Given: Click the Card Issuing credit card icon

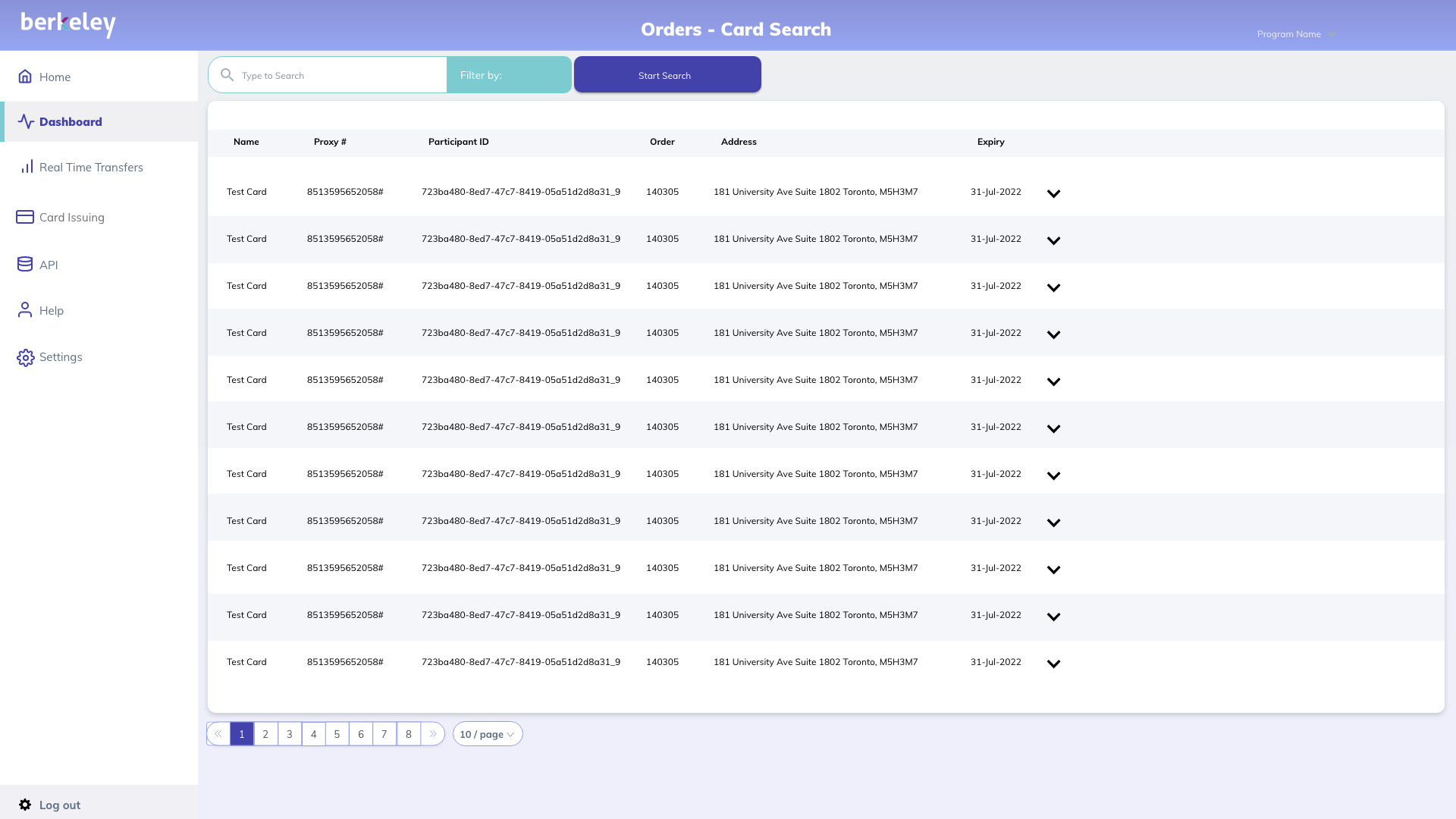Looking at the screenshot, I should point(25,217).
